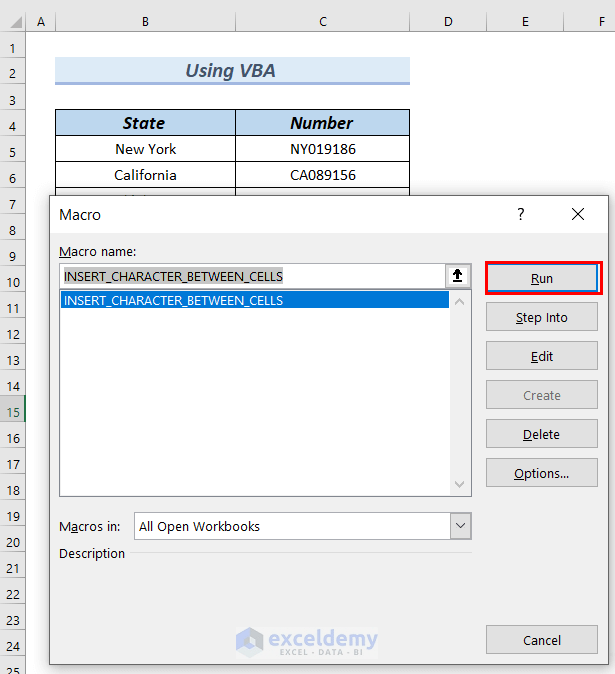Viewport: 615px width, 674px height.
Task: Click the greyed-out Create button
Action: pos(542,395)
